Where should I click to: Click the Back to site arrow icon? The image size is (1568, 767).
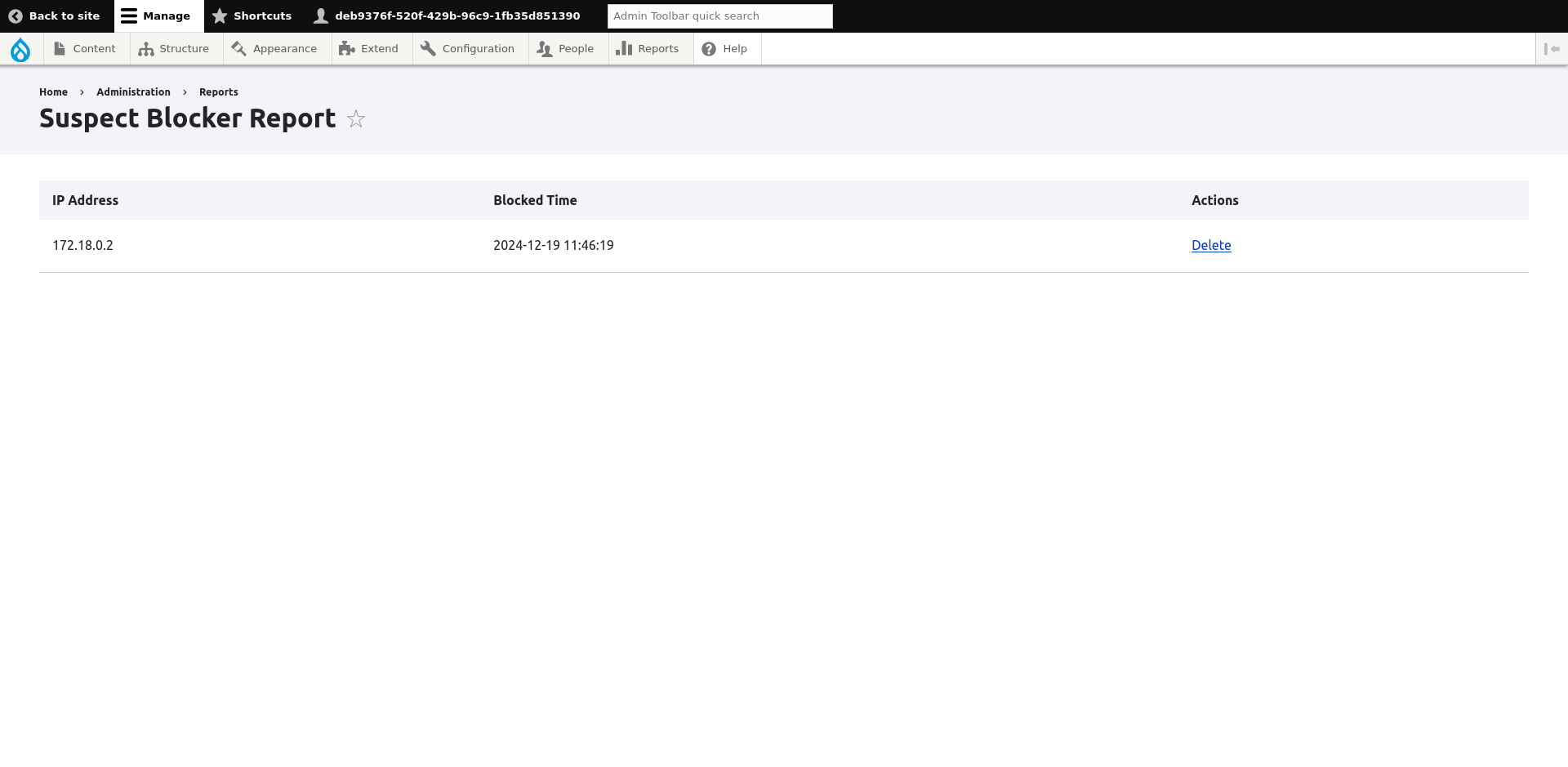tap(14, 16)
